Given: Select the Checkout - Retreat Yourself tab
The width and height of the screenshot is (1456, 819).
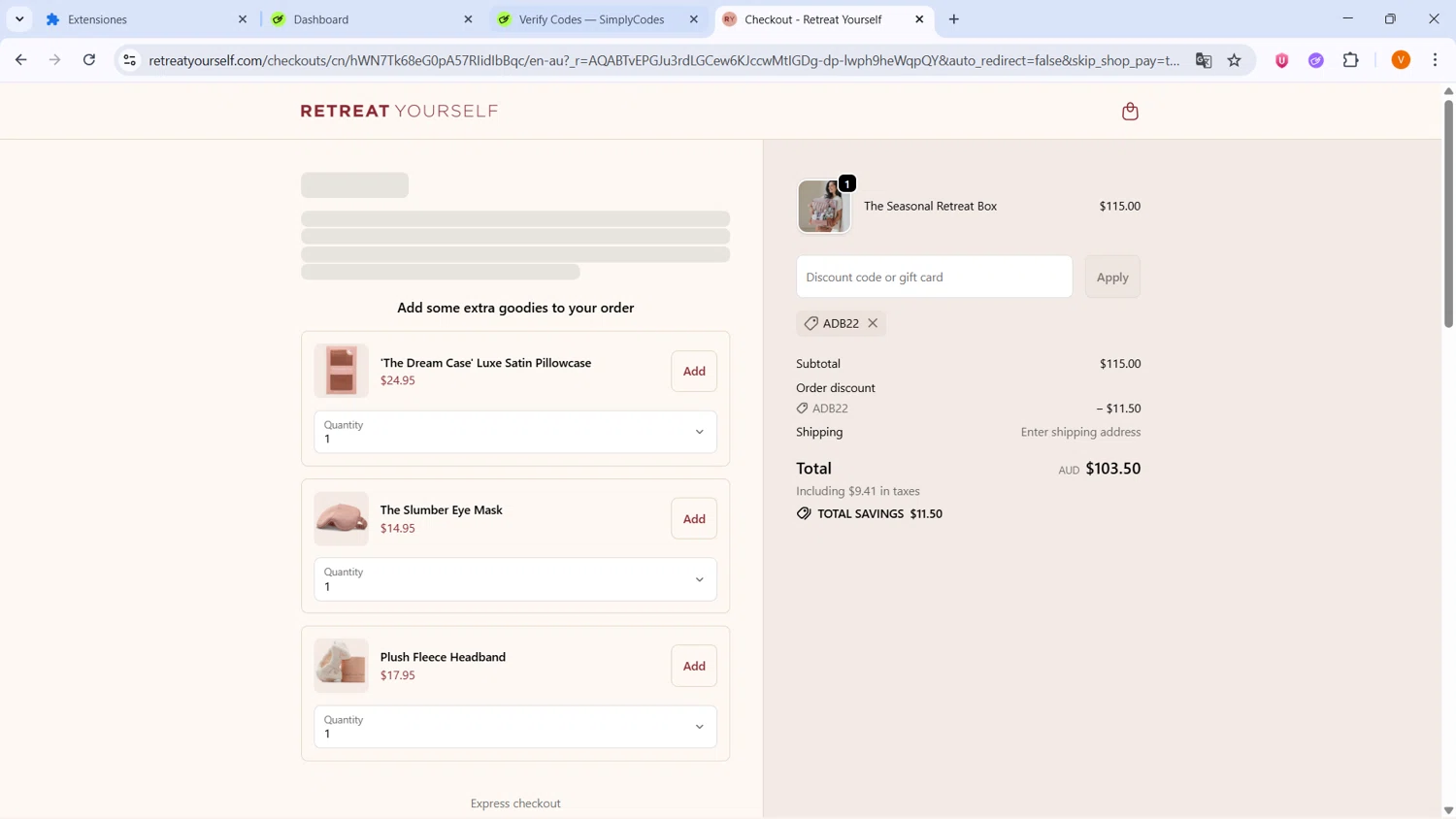Looking at the screenshot, I should click(823, 19).
